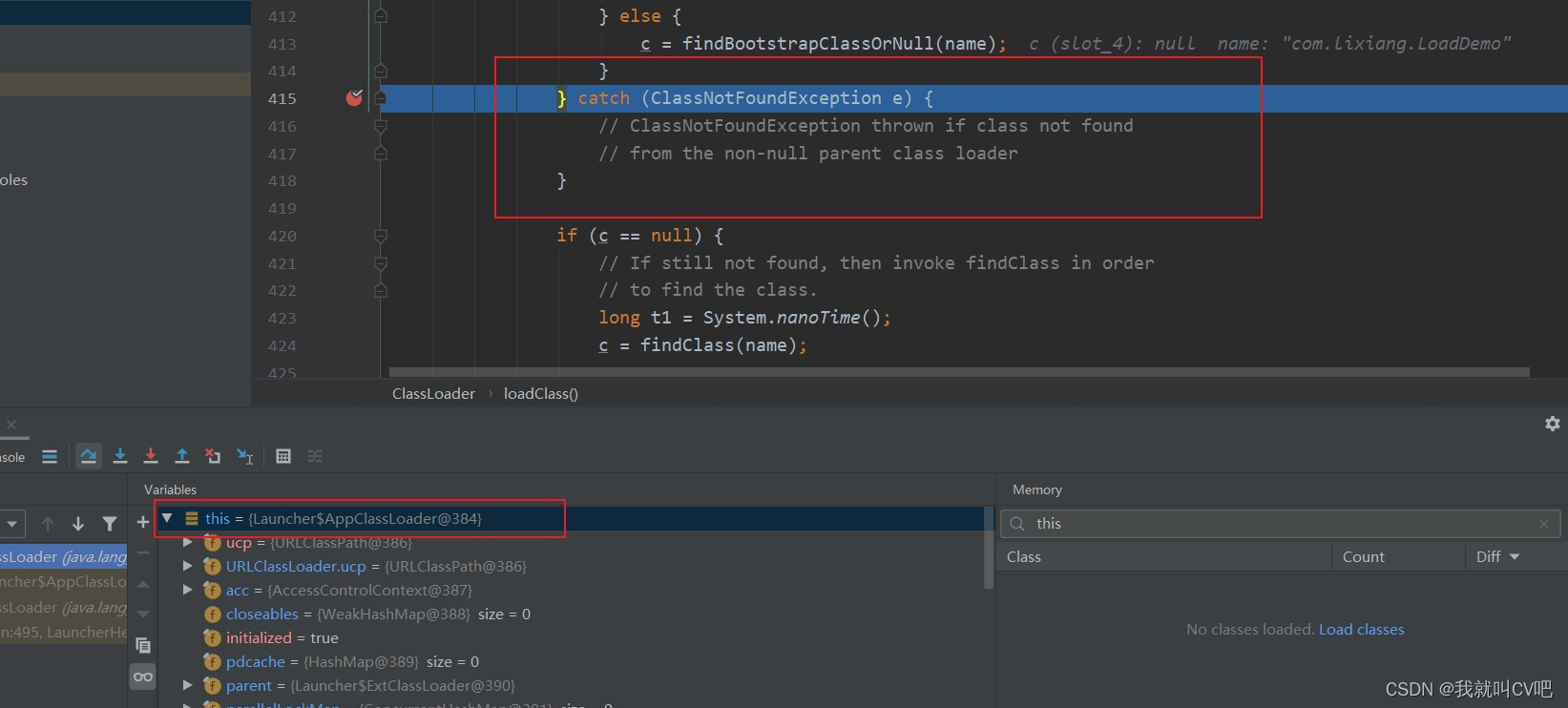The image size is (1568, 708).
Task: Select the closeables WeakHashMap variable row
Action: pos(569,614)
